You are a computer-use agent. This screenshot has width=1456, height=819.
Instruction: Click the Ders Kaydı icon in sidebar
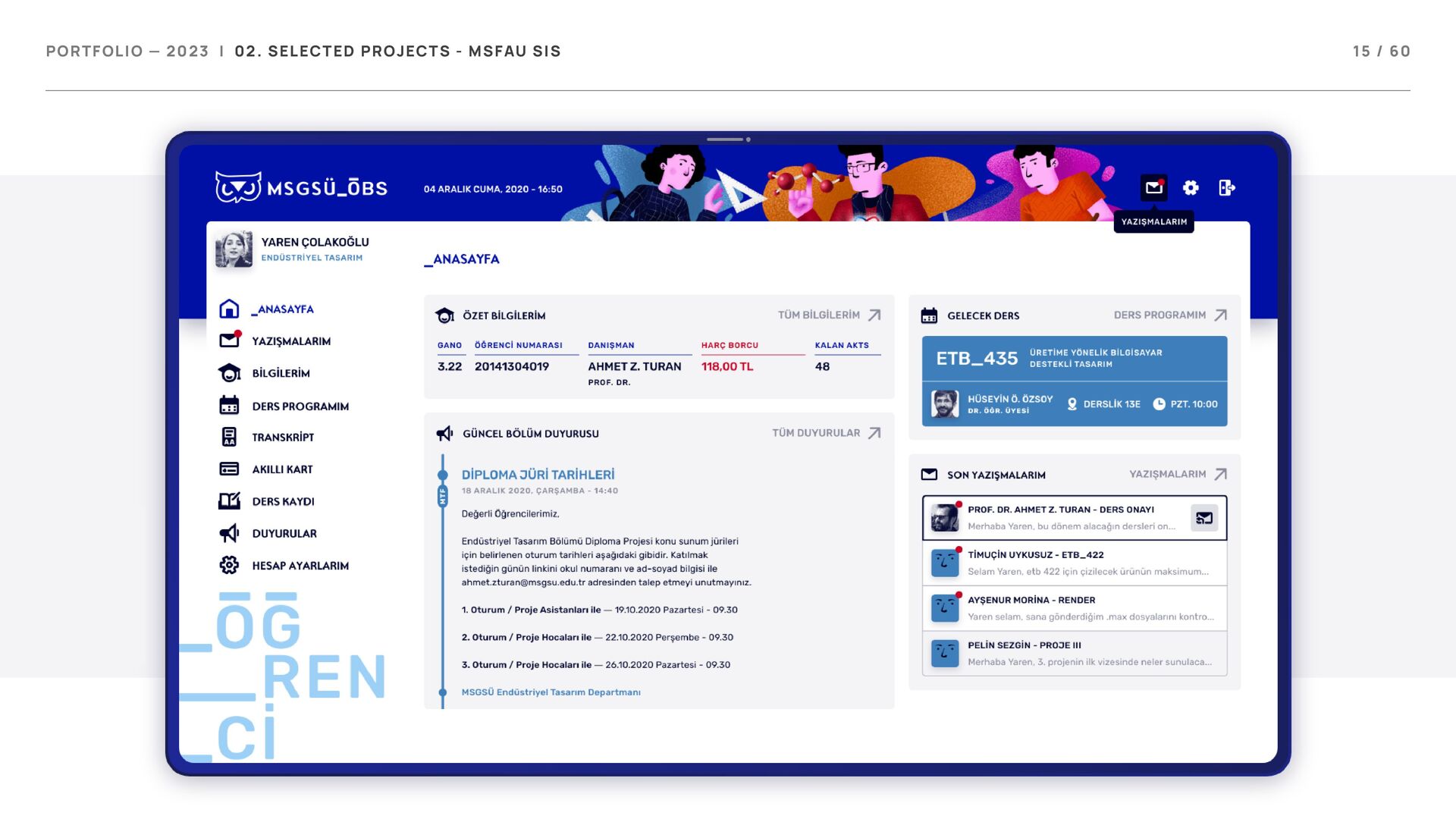[229, 501]
